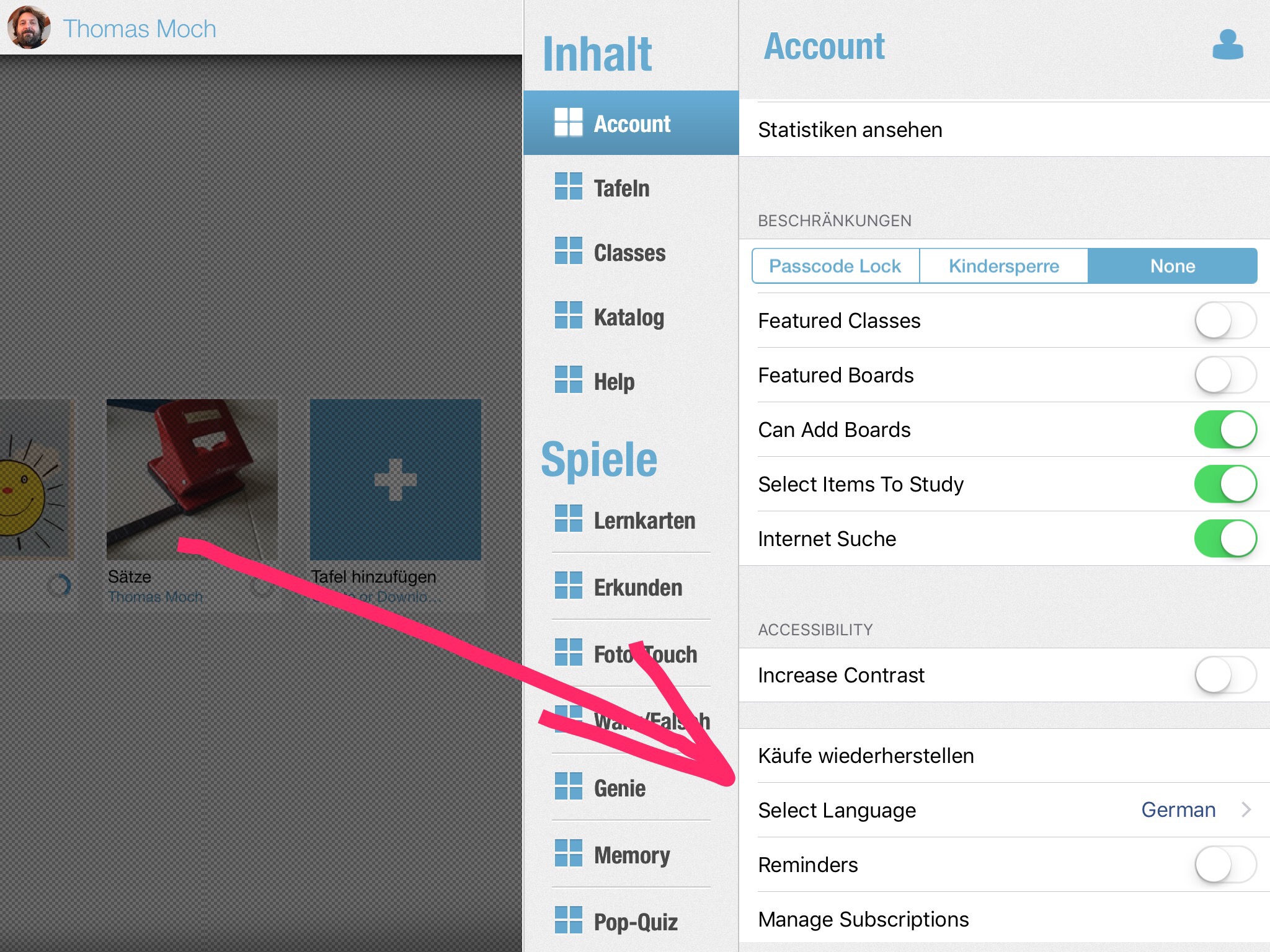Click the grid icon next to Katalog

(x=569, y=315)
